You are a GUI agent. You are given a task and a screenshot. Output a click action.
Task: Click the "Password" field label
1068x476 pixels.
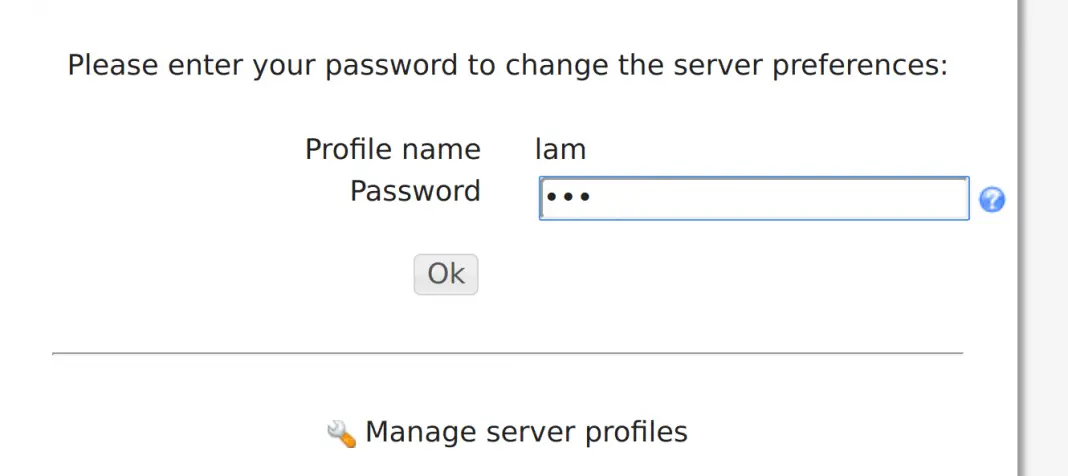tap(415, 191)
